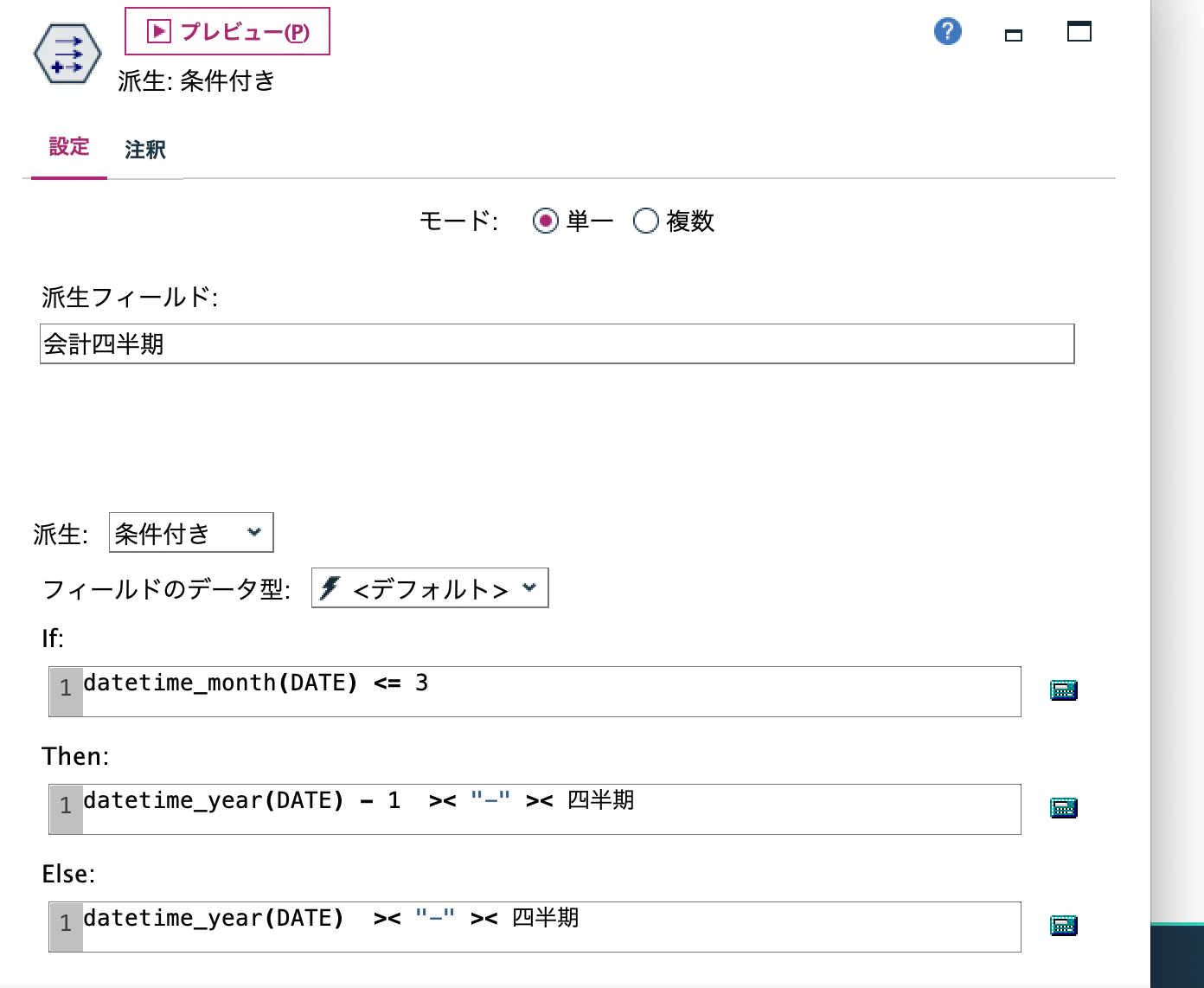
Task: Click the Derive node hexagon icon
Action: (67, 53)
